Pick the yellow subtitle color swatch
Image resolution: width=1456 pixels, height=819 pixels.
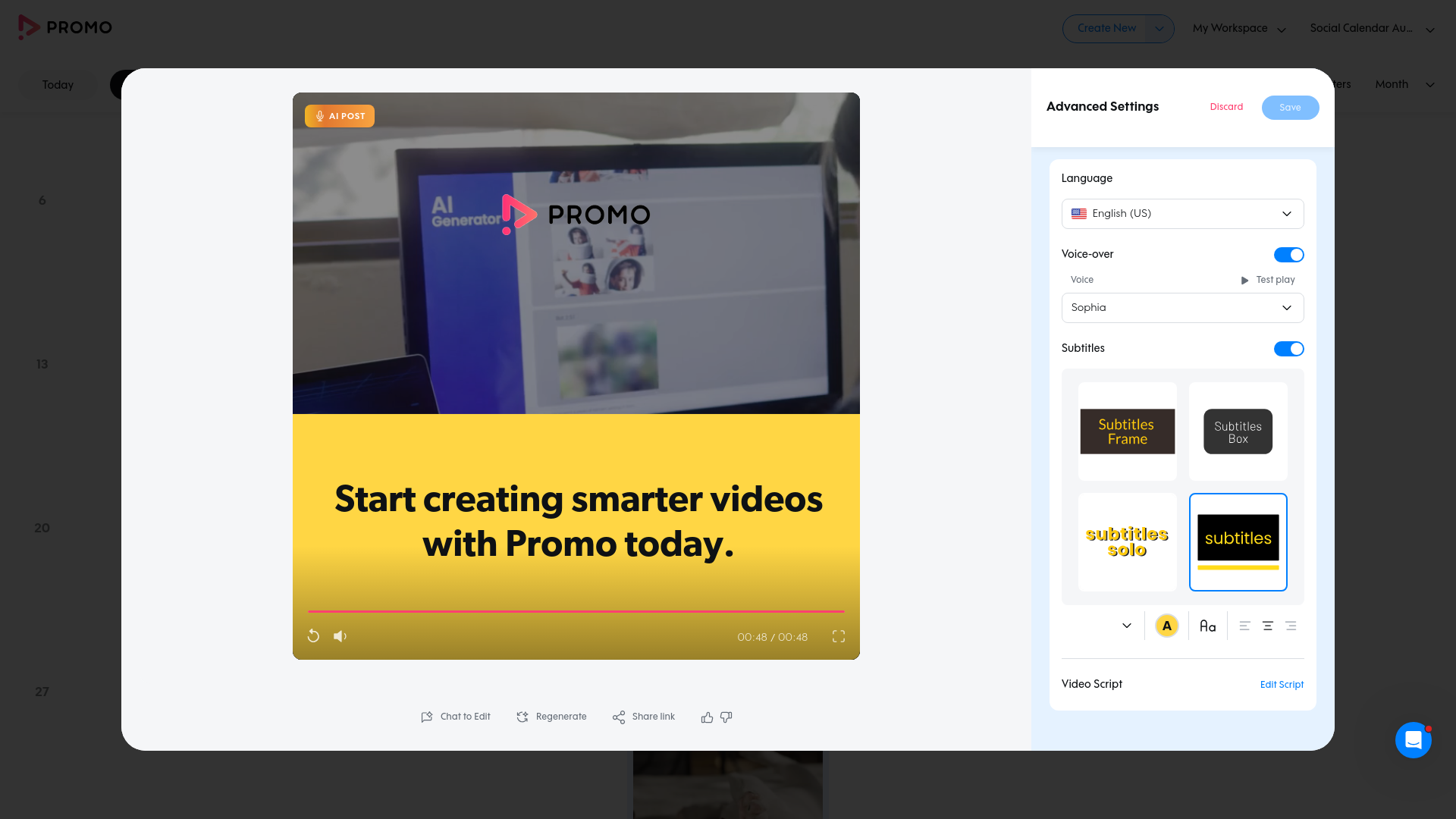[1167, 626]
